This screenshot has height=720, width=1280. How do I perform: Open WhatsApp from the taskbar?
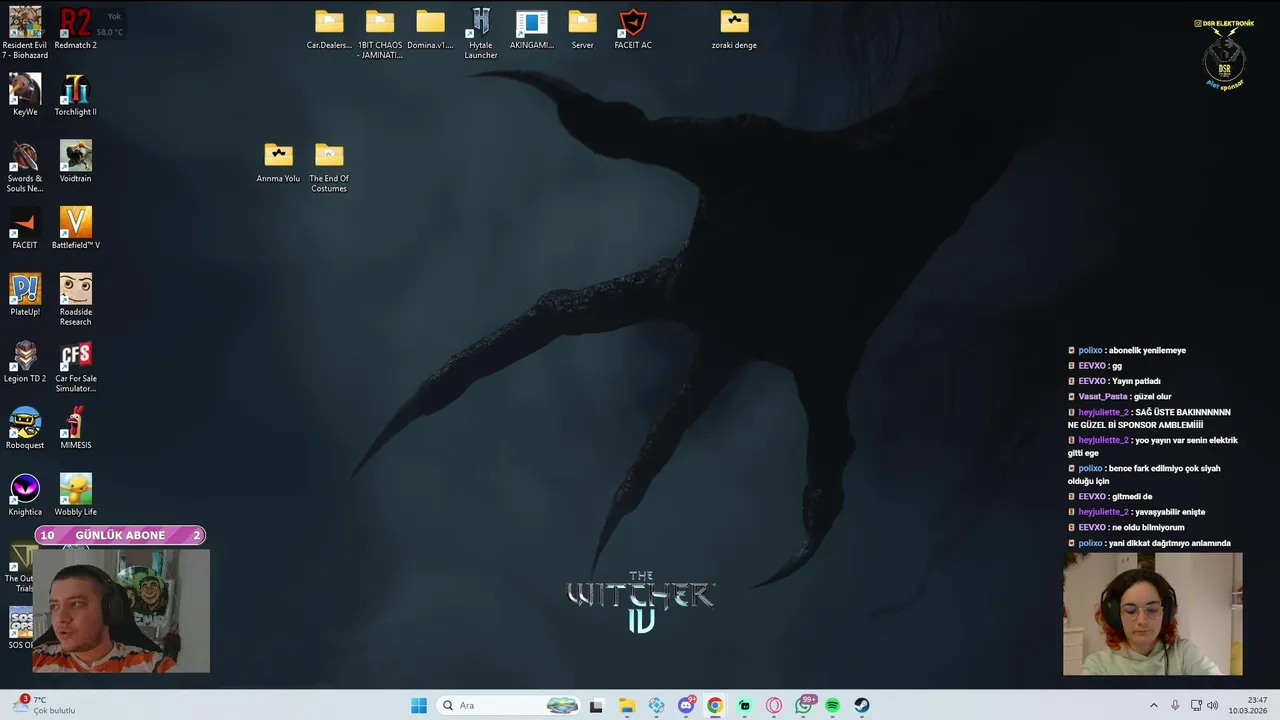pyautogui.click(x=803, y=705)
